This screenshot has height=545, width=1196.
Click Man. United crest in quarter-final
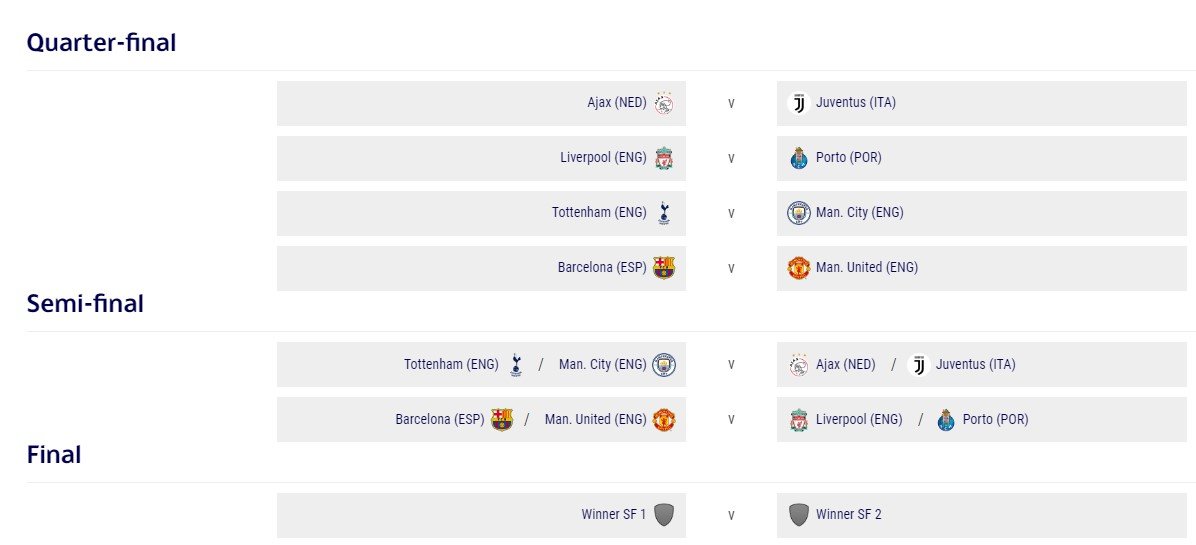tap(799, 268)
